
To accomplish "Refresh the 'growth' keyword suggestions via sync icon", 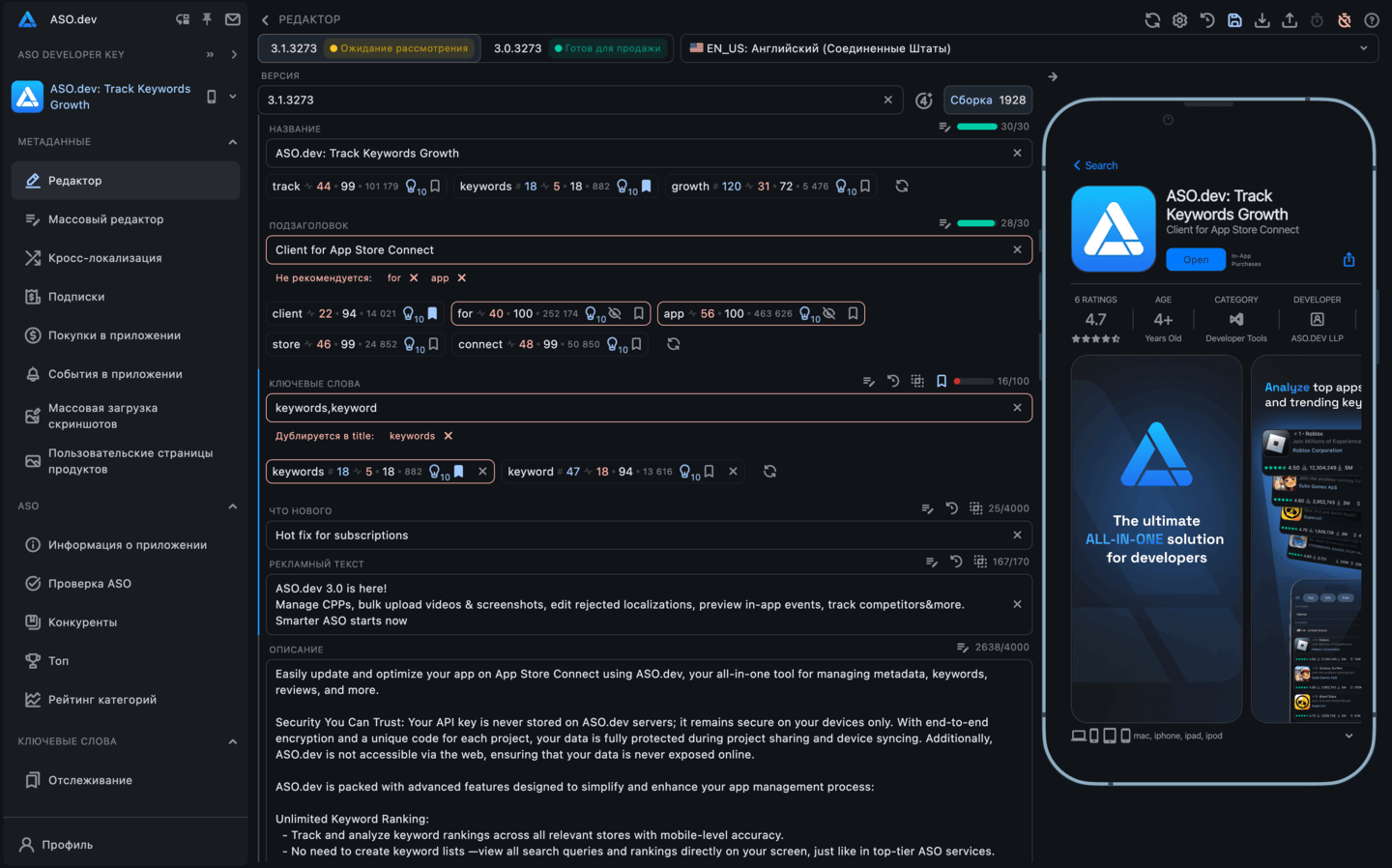I will tap(901, 186).
